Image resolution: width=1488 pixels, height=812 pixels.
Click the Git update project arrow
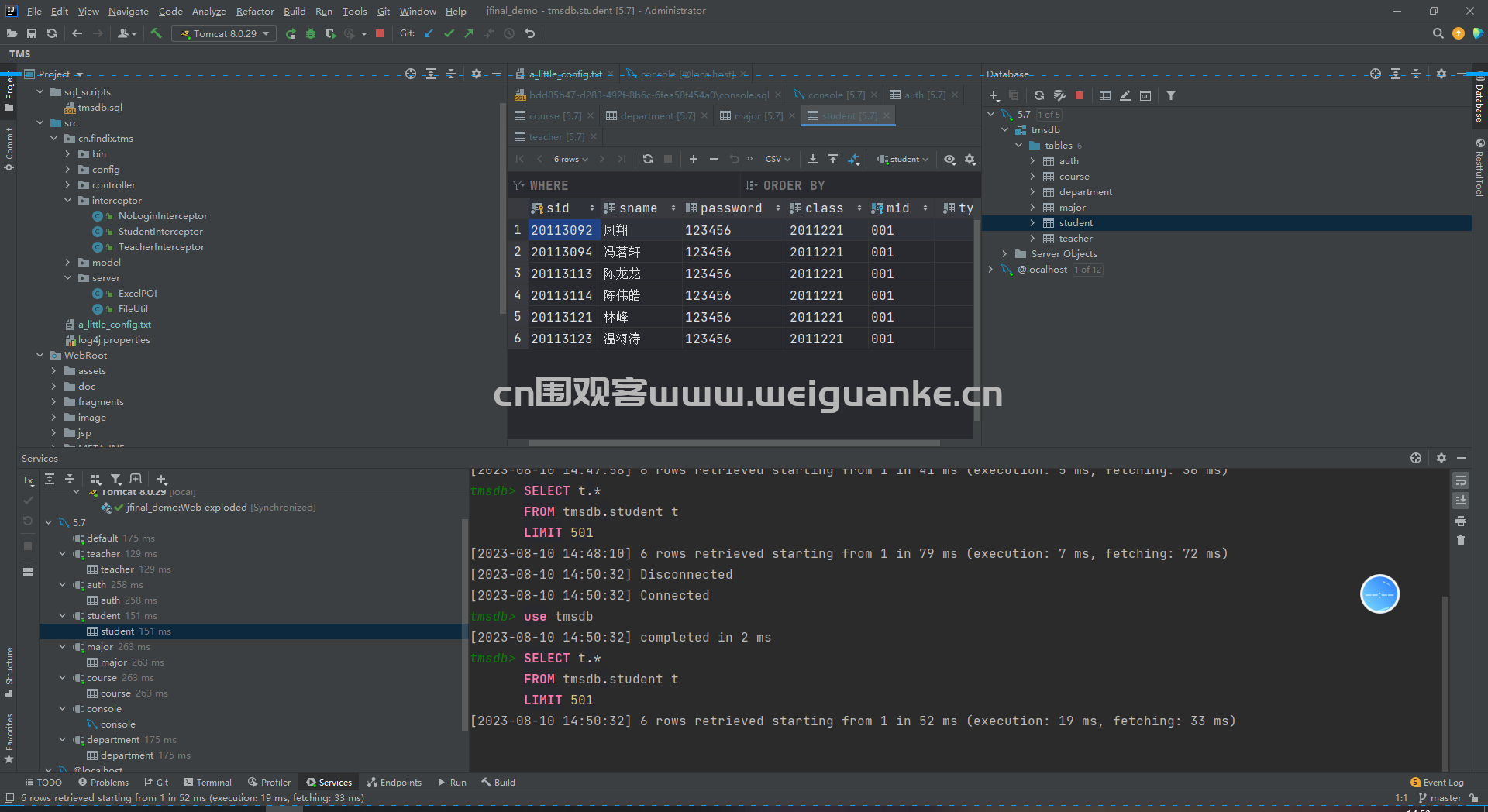[429, 33]
